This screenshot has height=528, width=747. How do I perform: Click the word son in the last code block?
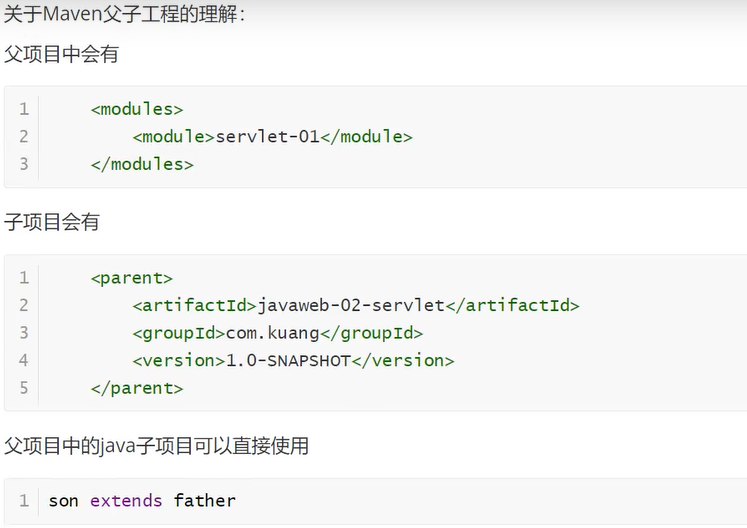click(63, 501)
